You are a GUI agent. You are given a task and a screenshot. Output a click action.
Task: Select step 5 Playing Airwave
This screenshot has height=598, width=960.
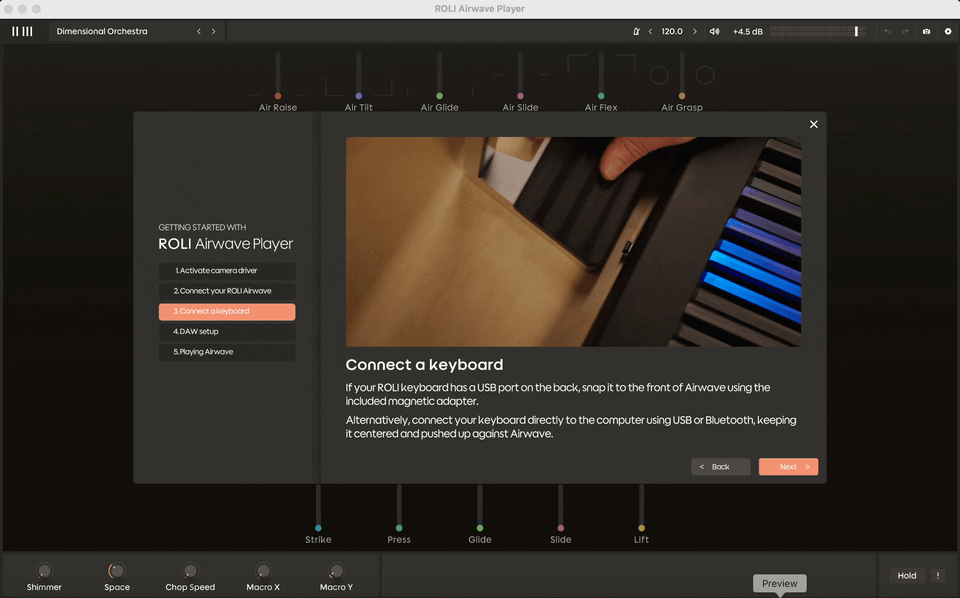pyautogui.click(x=227, y=352)
